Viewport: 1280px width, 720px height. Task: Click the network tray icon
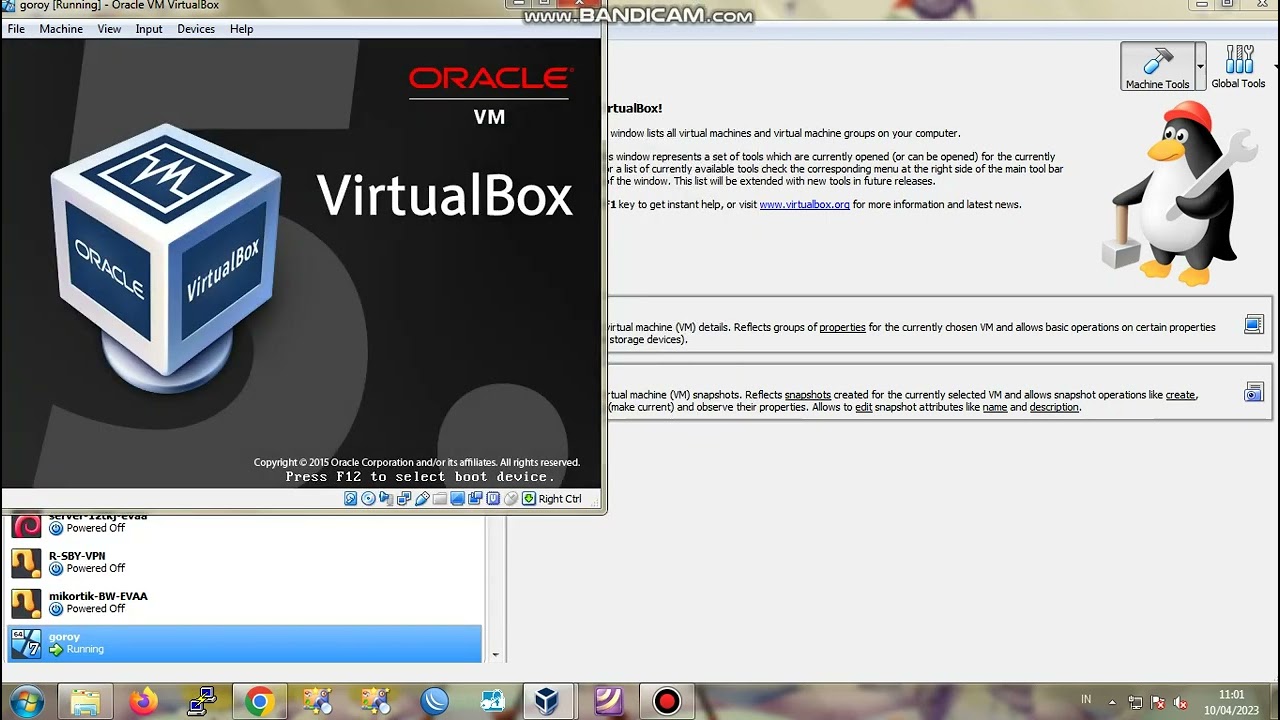point(1135,702)
